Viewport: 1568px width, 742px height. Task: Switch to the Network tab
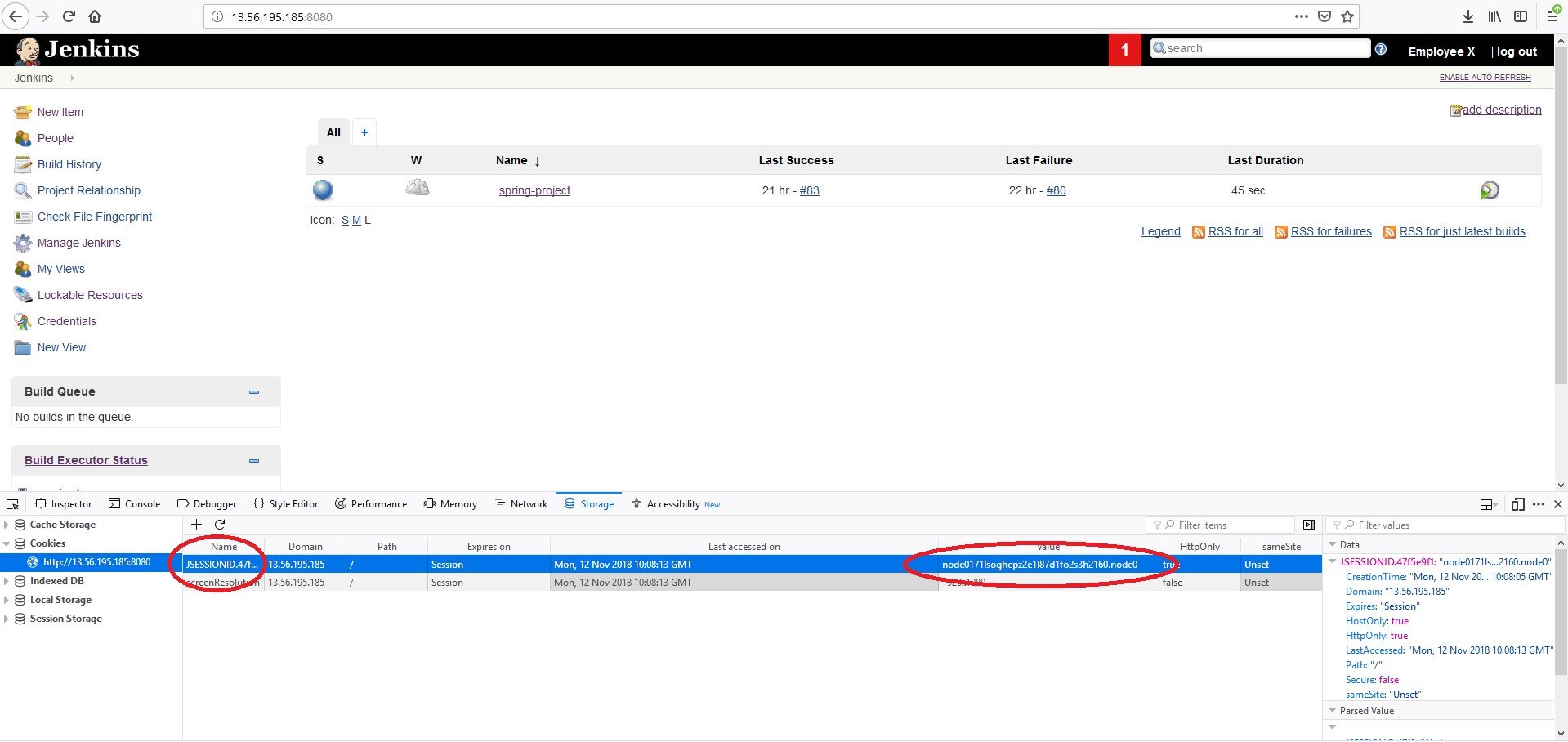tap(521, 504)
